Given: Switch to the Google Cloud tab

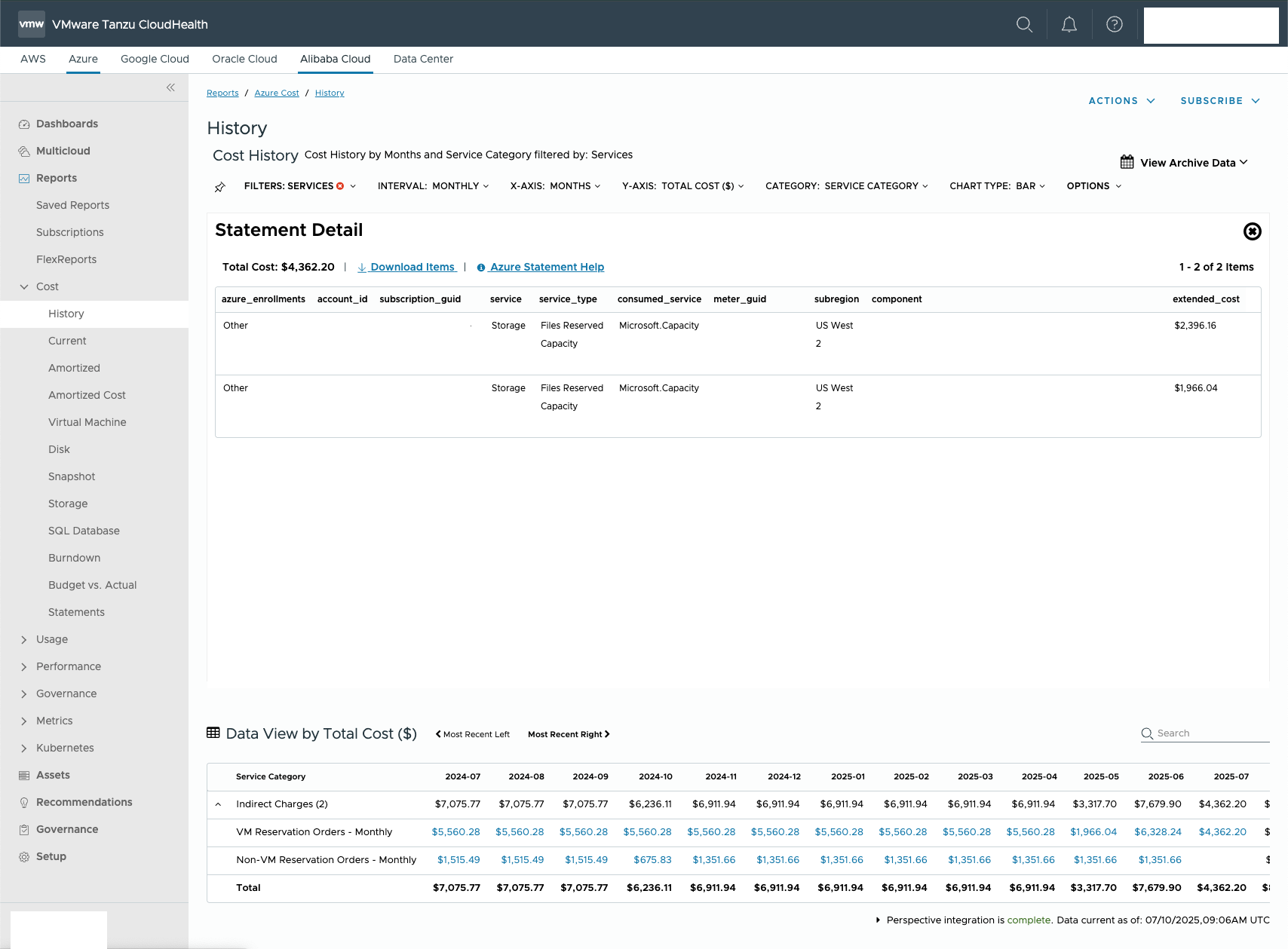Looking at the screenshot, I should [x=155, y=59].
